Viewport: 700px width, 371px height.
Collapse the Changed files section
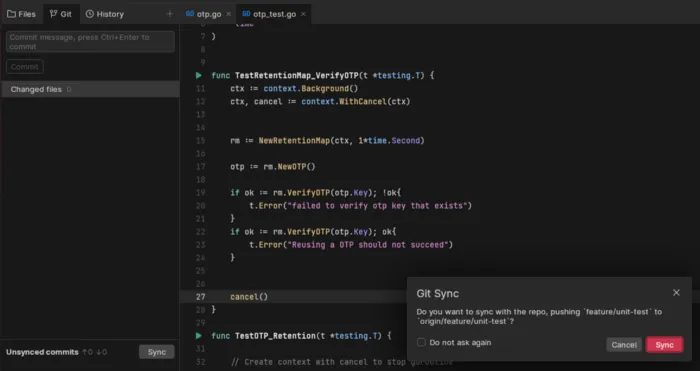coord(90,89)
